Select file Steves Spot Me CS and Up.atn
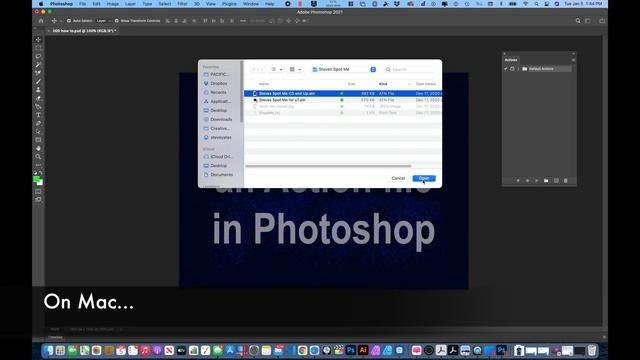Screen dimensions: 640x360 pyautogui.click(x=343, y=93)
